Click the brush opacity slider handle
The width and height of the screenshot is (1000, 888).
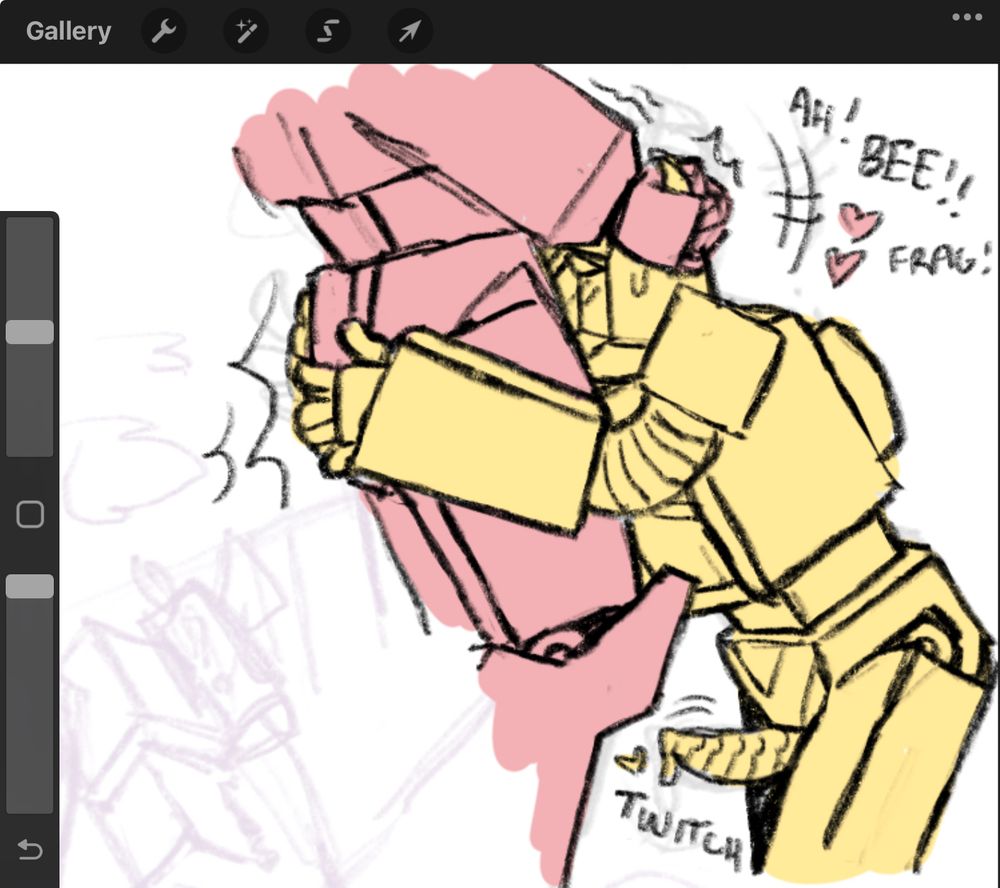(x=29, y=586)
